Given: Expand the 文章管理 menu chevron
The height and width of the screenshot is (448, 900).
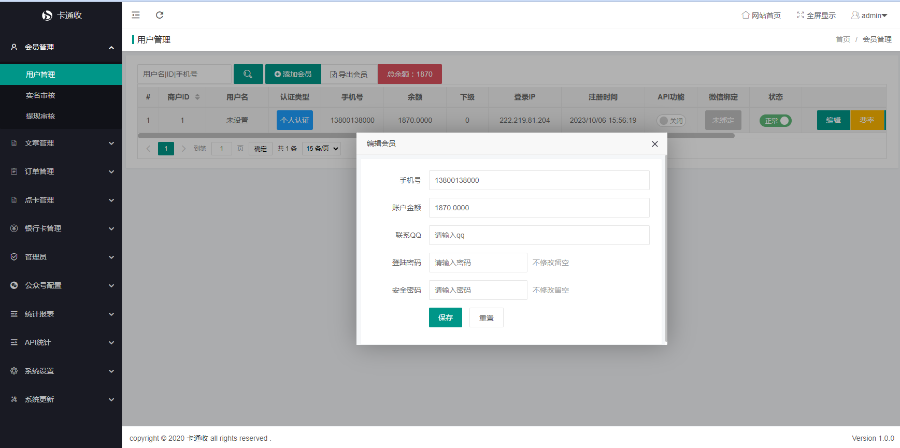Looking at the screenshot, I should (x=111, y=143).
